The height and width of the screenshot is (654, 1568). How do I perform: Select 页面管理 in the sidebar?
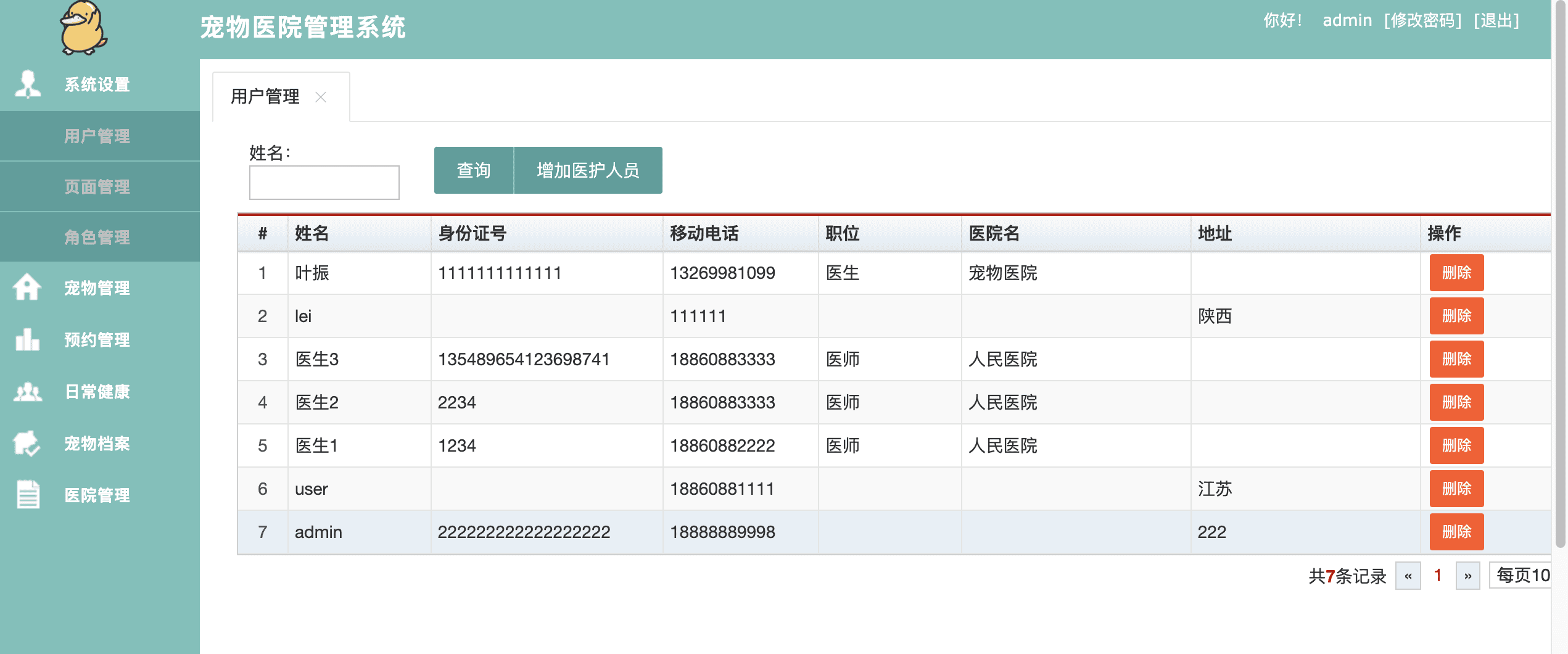(x=97, y=186)
